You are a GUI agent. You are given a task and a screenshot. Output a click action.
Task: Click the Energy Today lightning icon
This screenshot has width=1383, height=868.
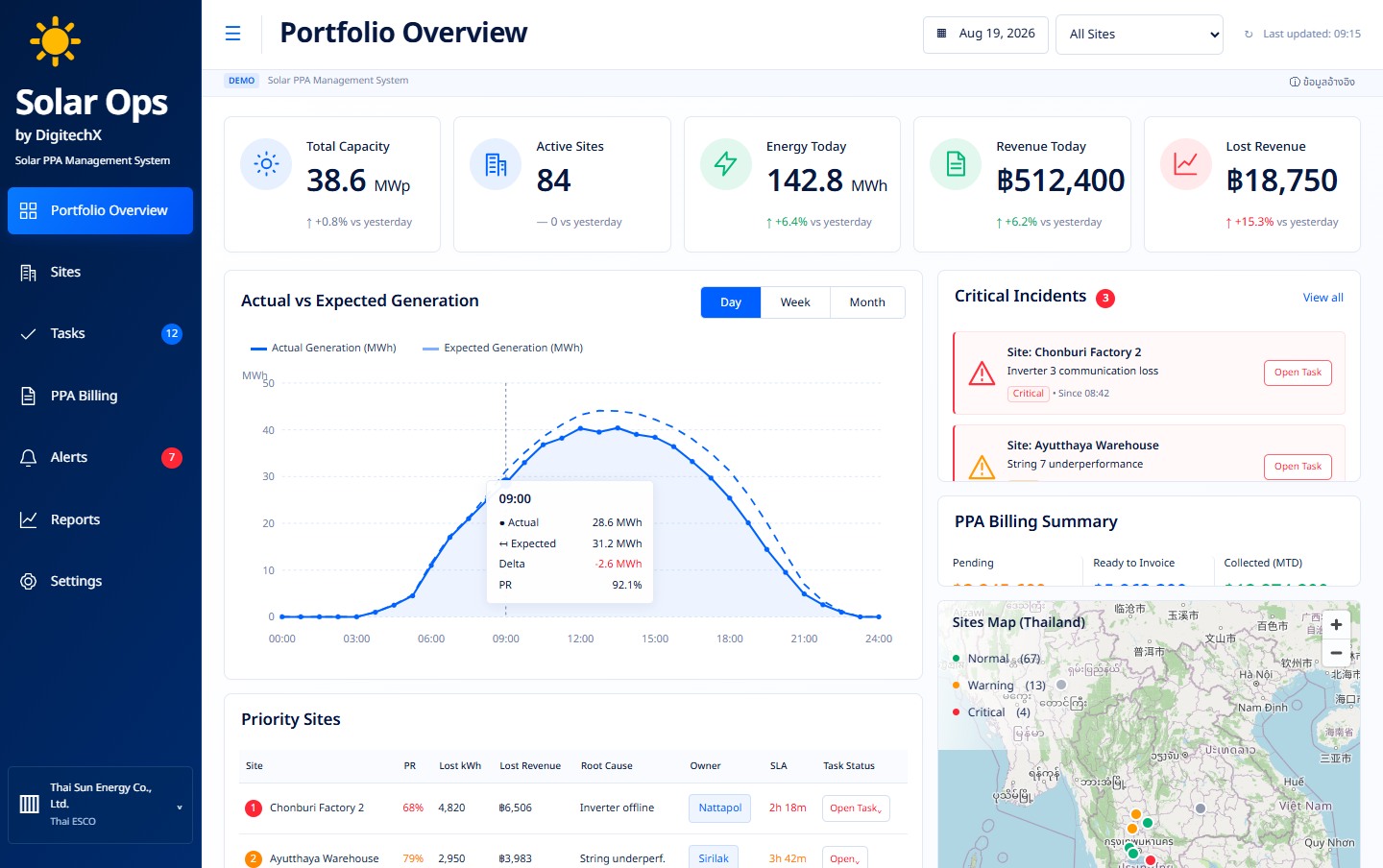[726, 164]
